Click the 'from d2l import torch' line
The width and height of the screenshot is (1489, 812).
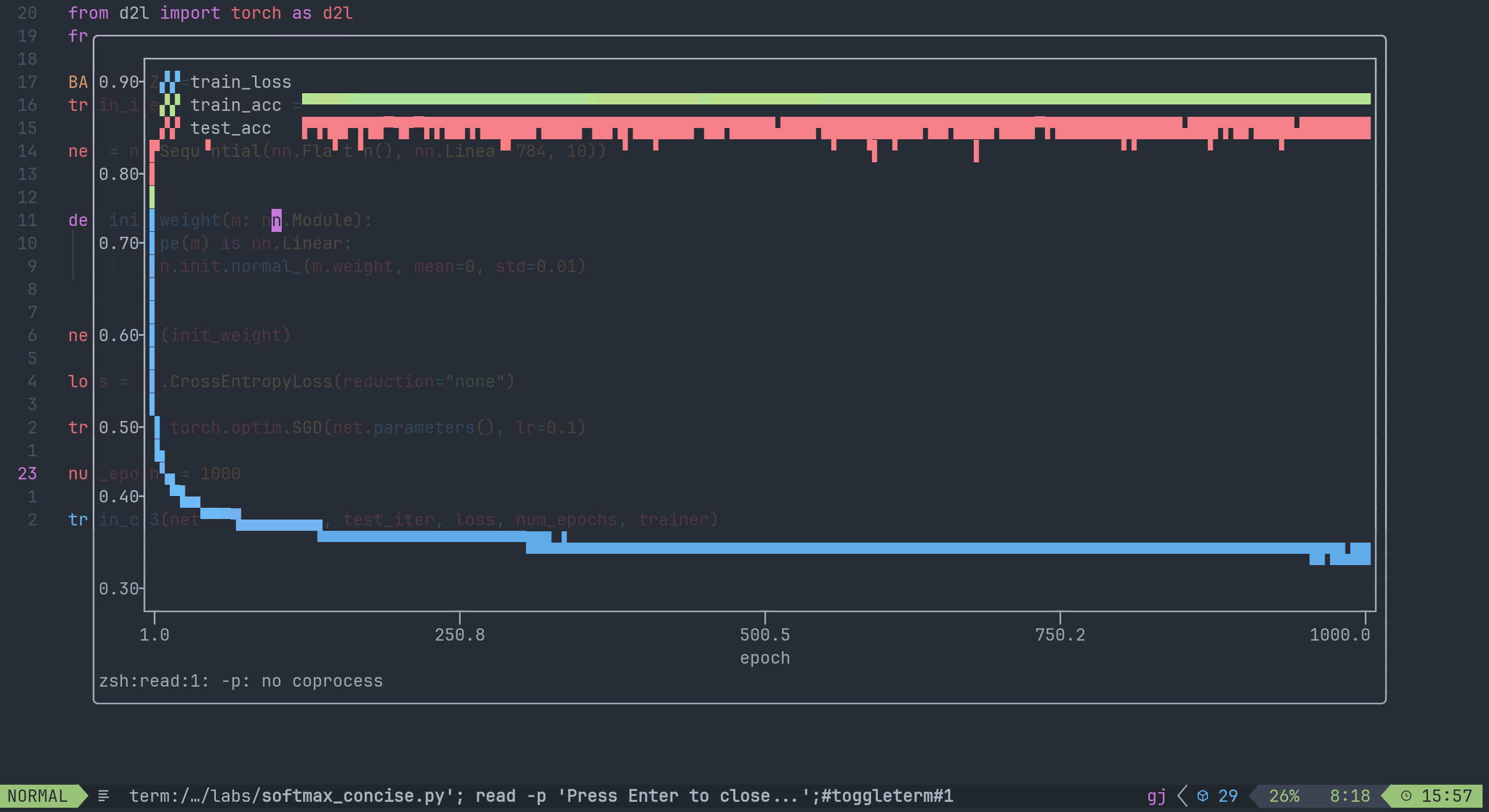click(210, 13)
